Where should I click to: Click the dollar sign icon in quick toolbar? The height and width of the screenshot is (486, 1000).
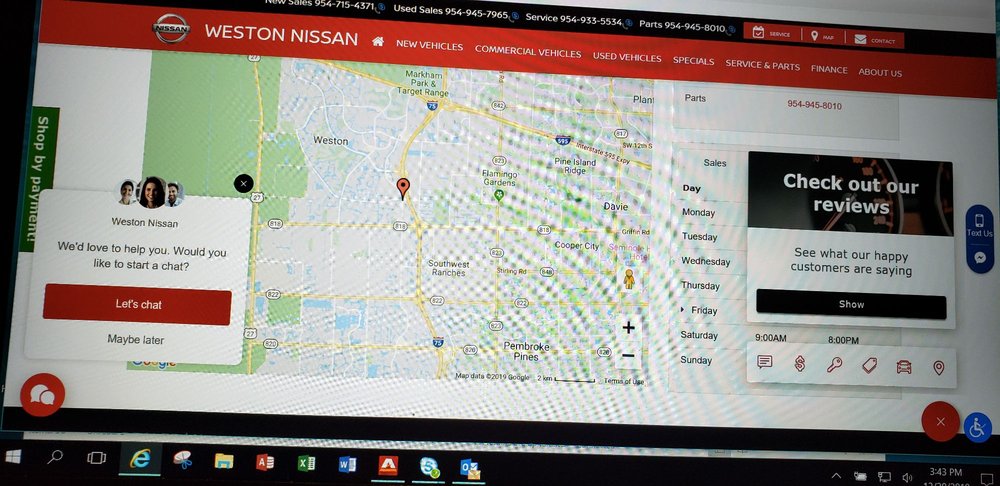coord(800,365)
